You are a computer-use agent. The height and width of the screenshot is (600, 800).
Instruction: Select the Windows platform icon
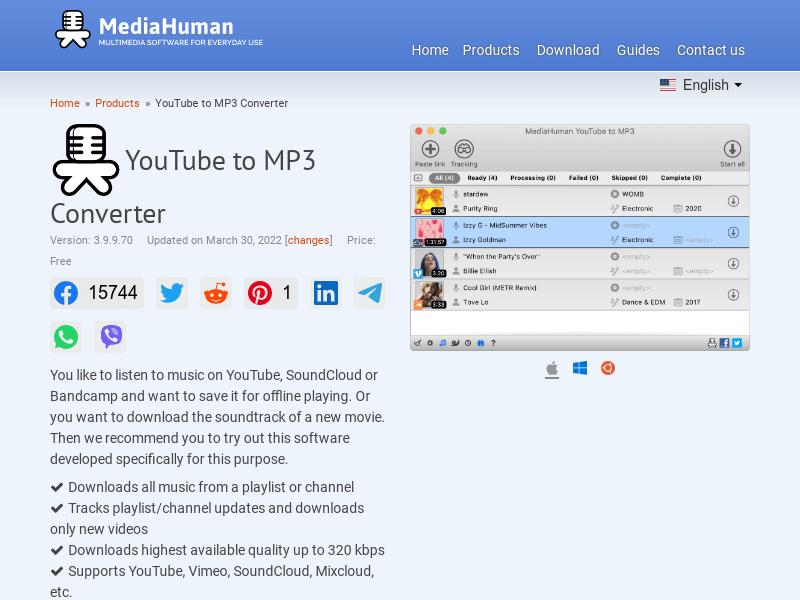[580, 368]
